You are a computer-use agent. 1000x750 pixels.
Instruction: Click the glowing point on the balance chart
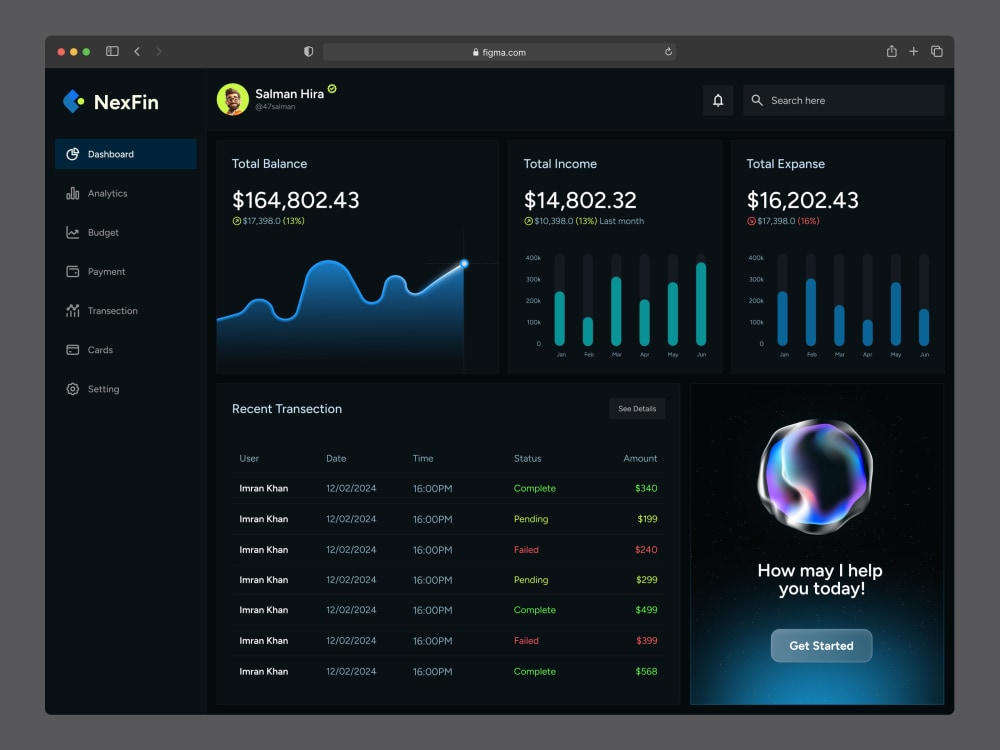pos(464,263)
